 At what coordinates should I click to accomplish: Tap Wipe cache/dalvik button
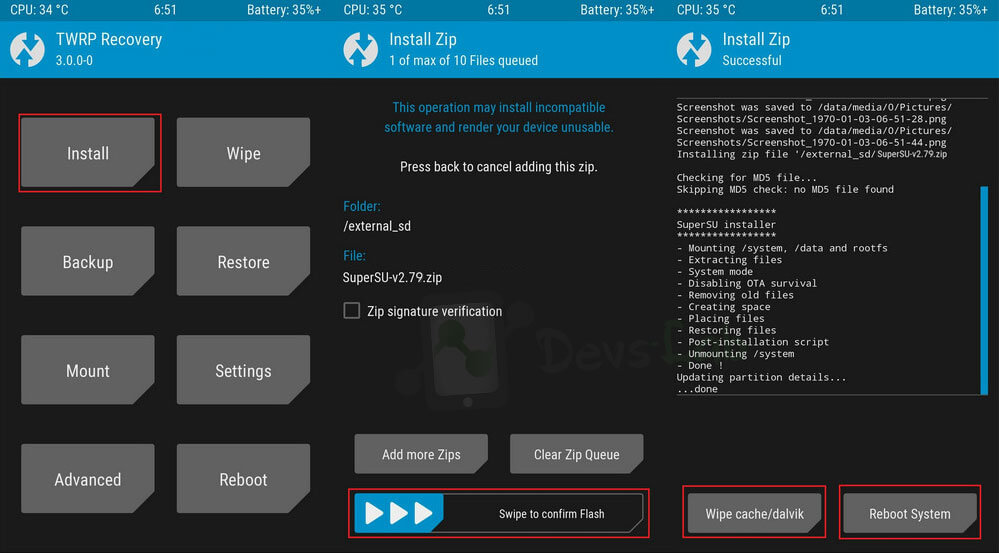(754, 514)
